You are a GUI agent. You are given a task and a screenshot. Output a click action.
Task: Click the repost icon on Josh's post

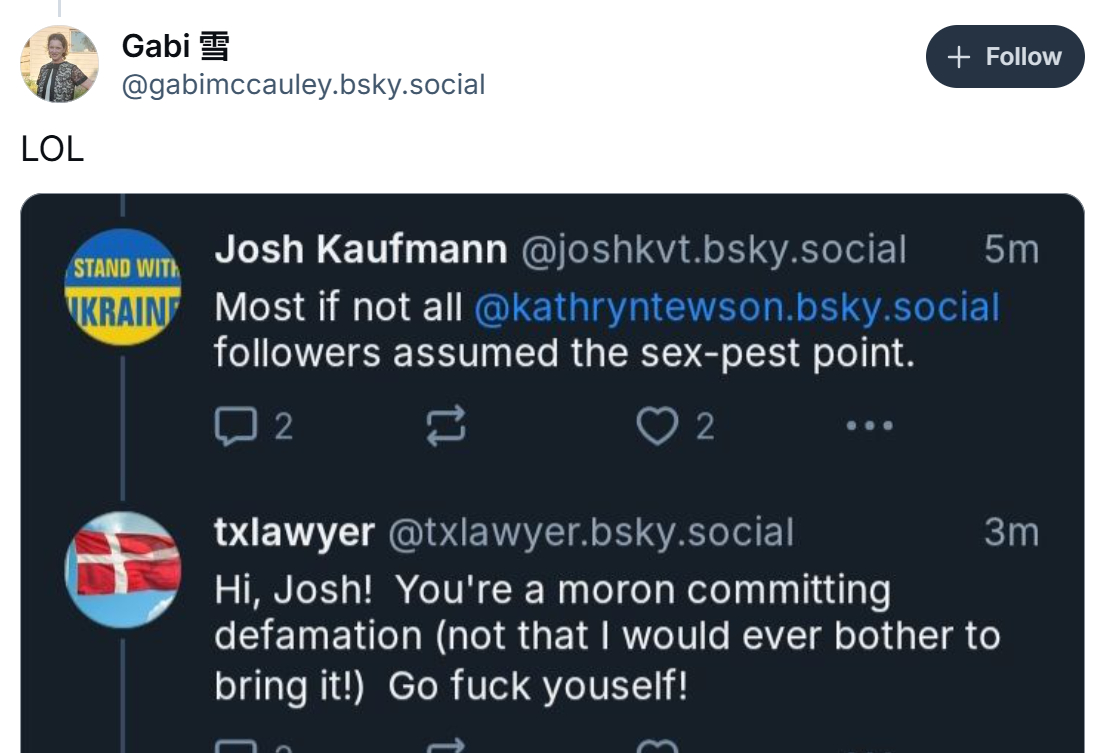[x=445, y=427]
